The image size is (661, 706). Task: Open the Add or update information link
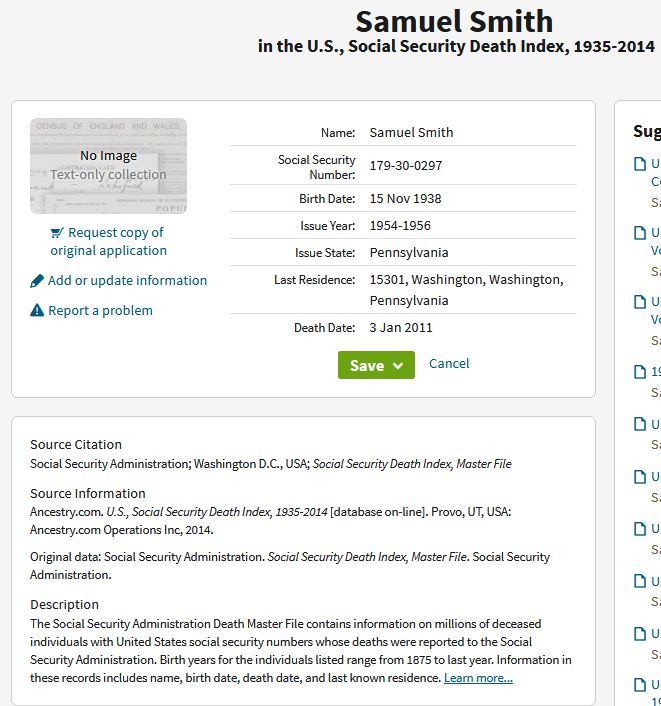(127, 281)
